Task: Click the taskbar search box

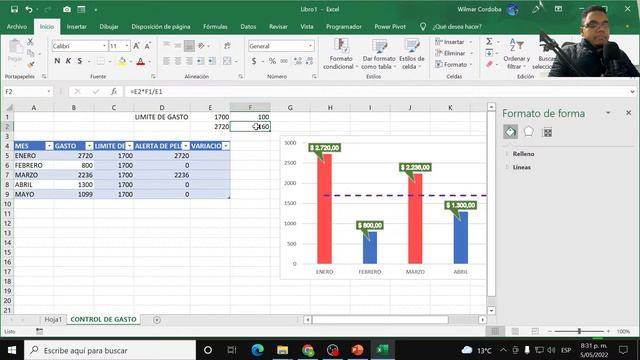Action: pyautogui.click(x=110, y=350)
